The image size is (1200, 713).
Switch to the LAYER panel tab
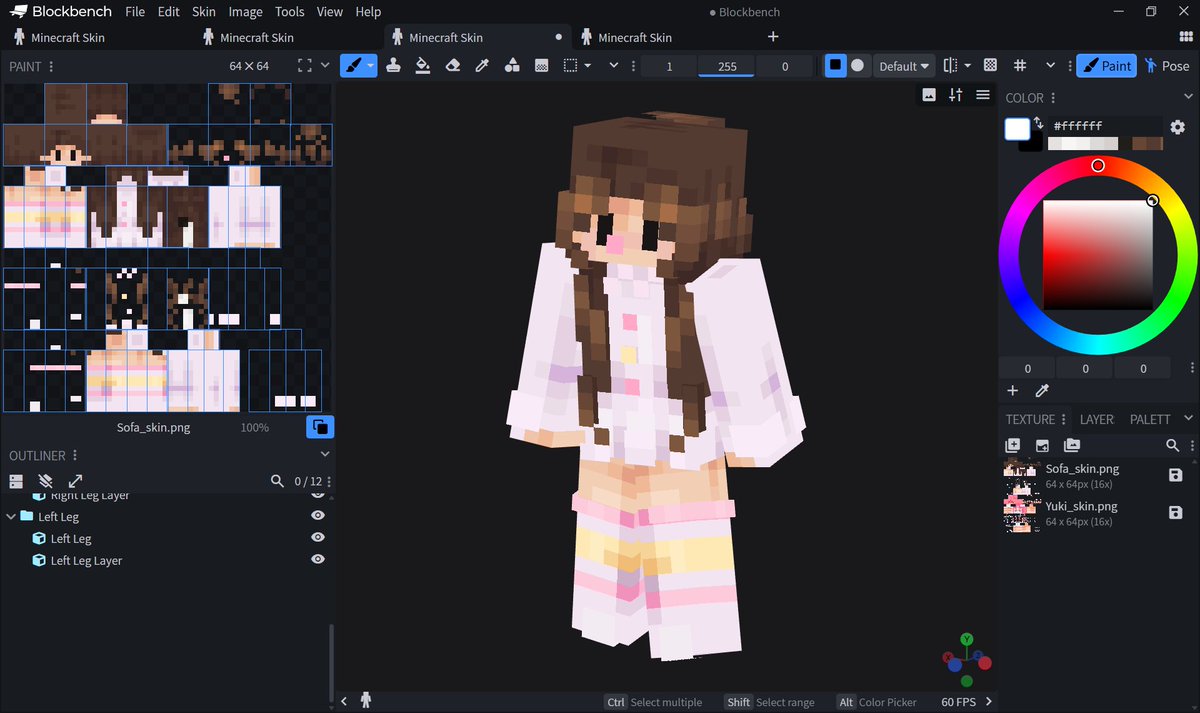click(x=1096, y=419)
